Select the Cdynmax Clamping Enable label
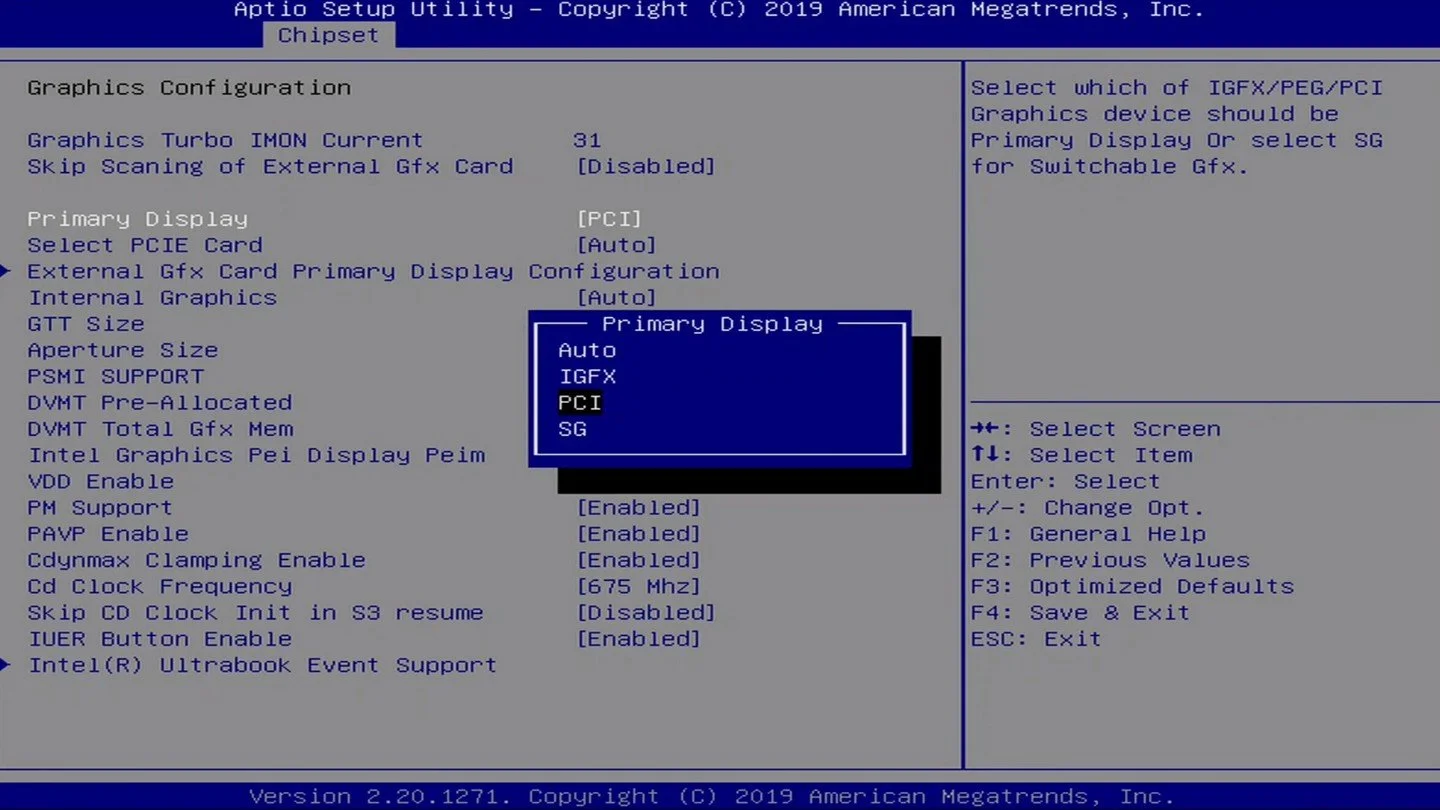1440x810 pixels. click(196, 559)
